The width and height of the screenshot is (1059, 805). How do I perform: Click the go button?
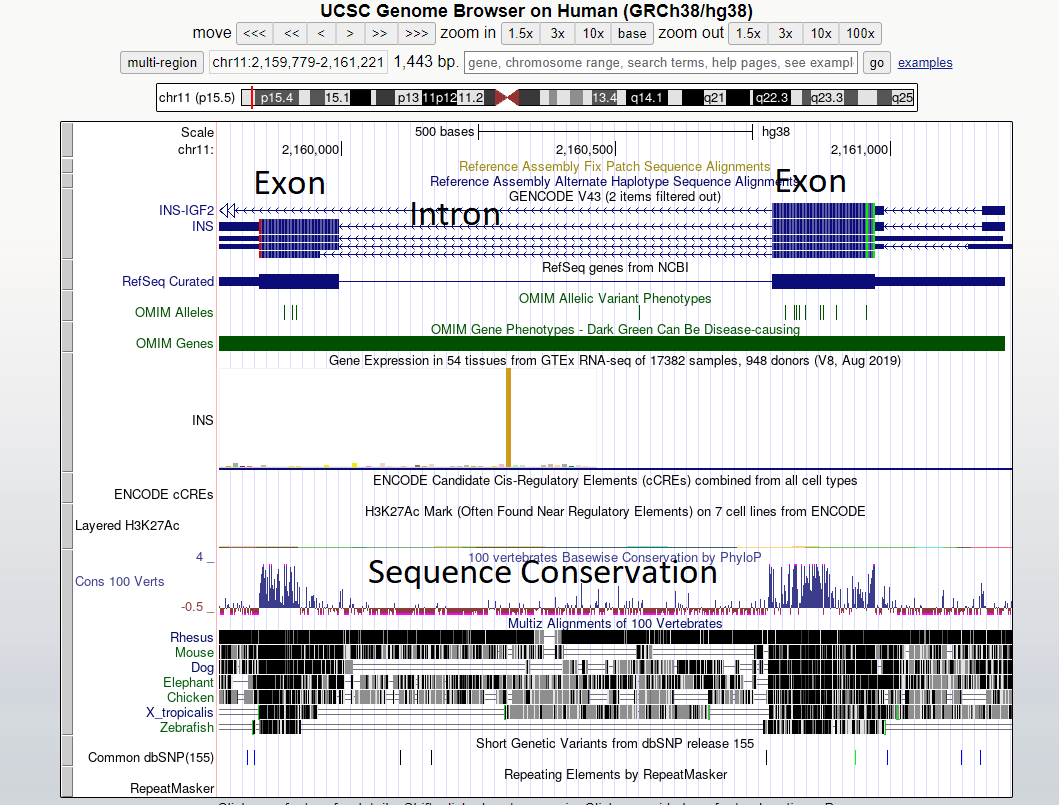(x=877, y=63)
